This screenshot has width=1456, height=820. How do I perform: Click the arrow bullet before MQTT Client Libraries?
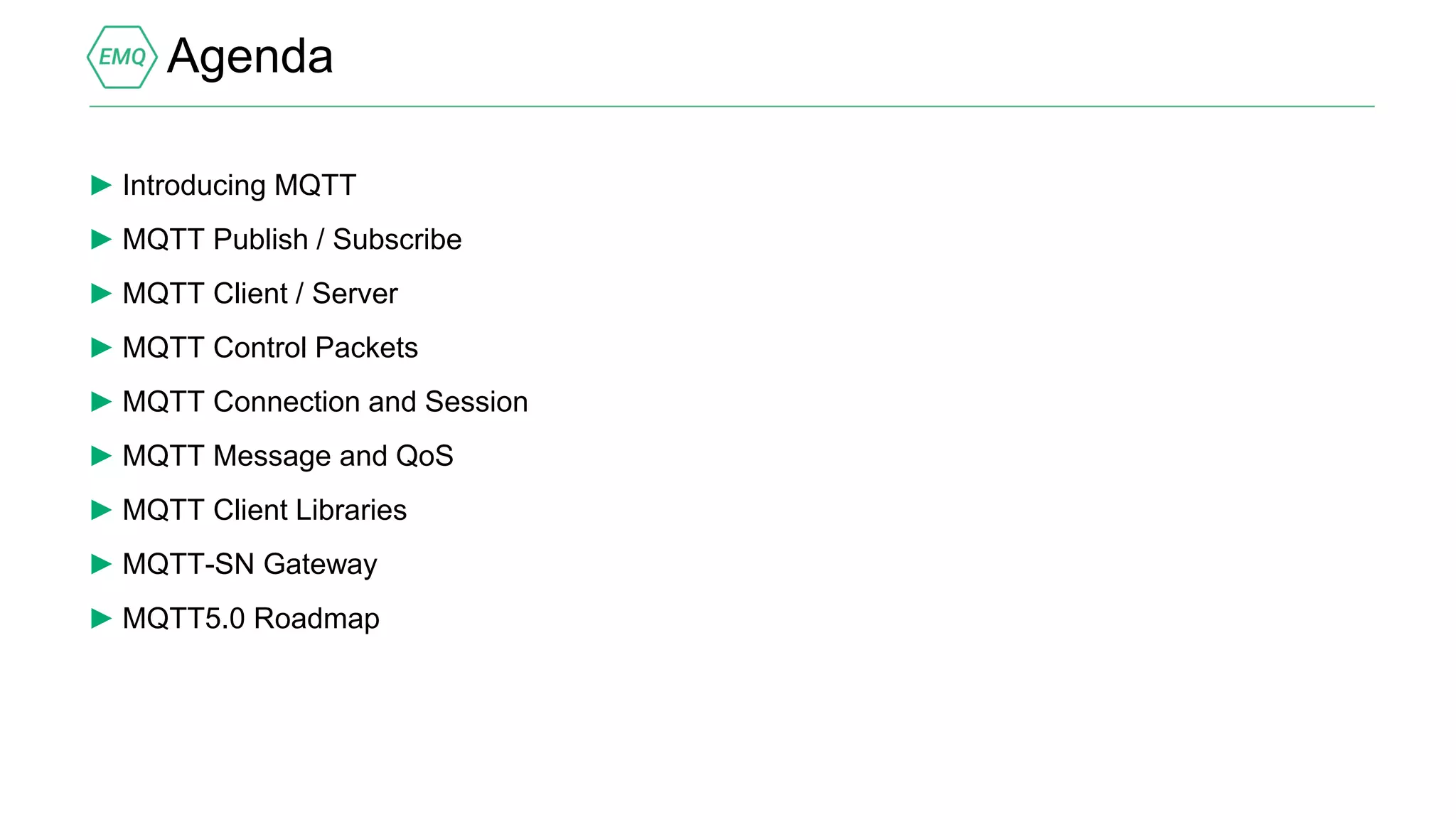point(101,510)
